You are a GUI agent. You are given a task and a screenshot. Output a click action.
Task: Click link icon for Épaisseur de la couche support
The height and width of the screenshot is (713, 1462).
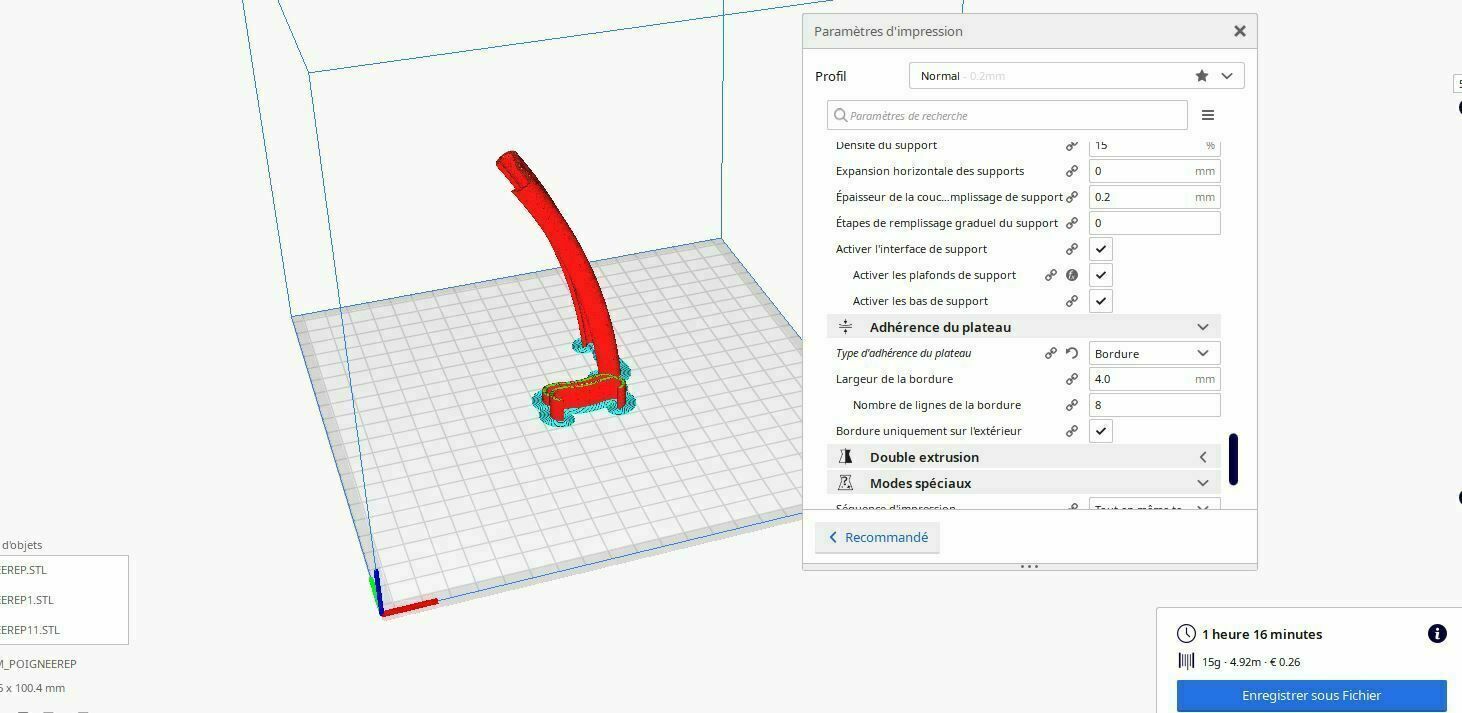(1072, 197)
